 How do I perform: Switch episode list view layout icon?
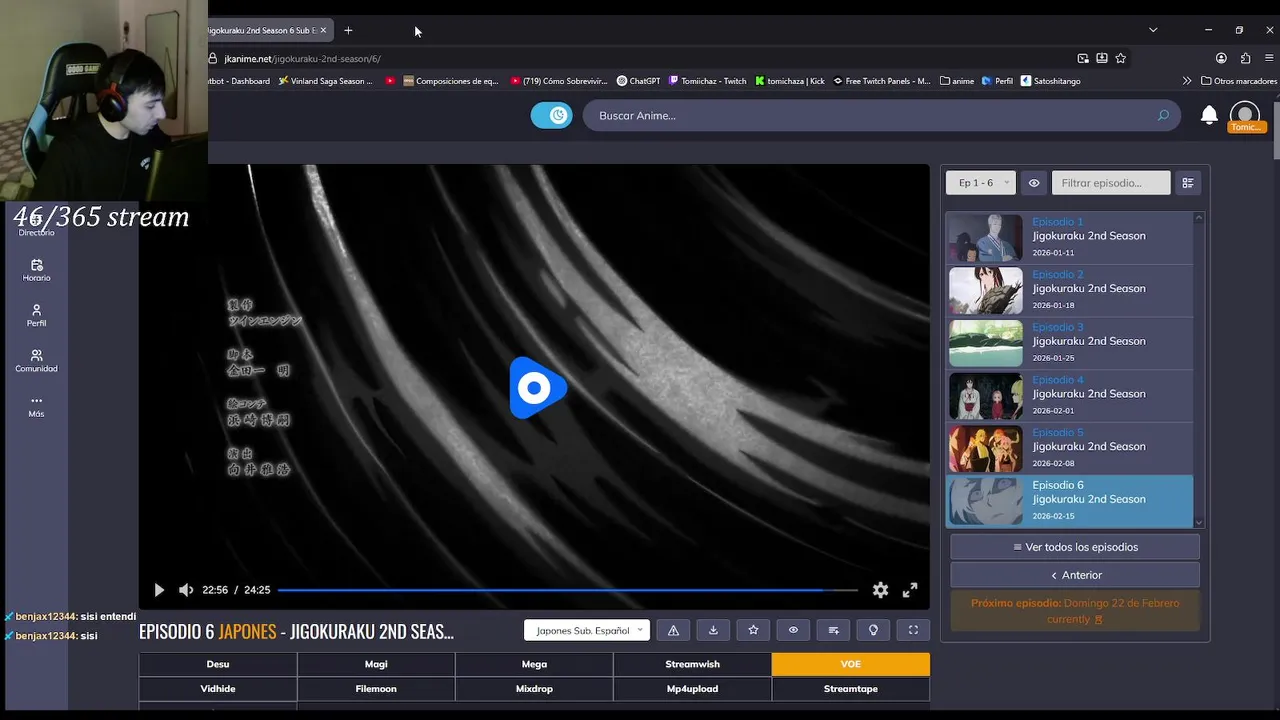[1188, 183]
